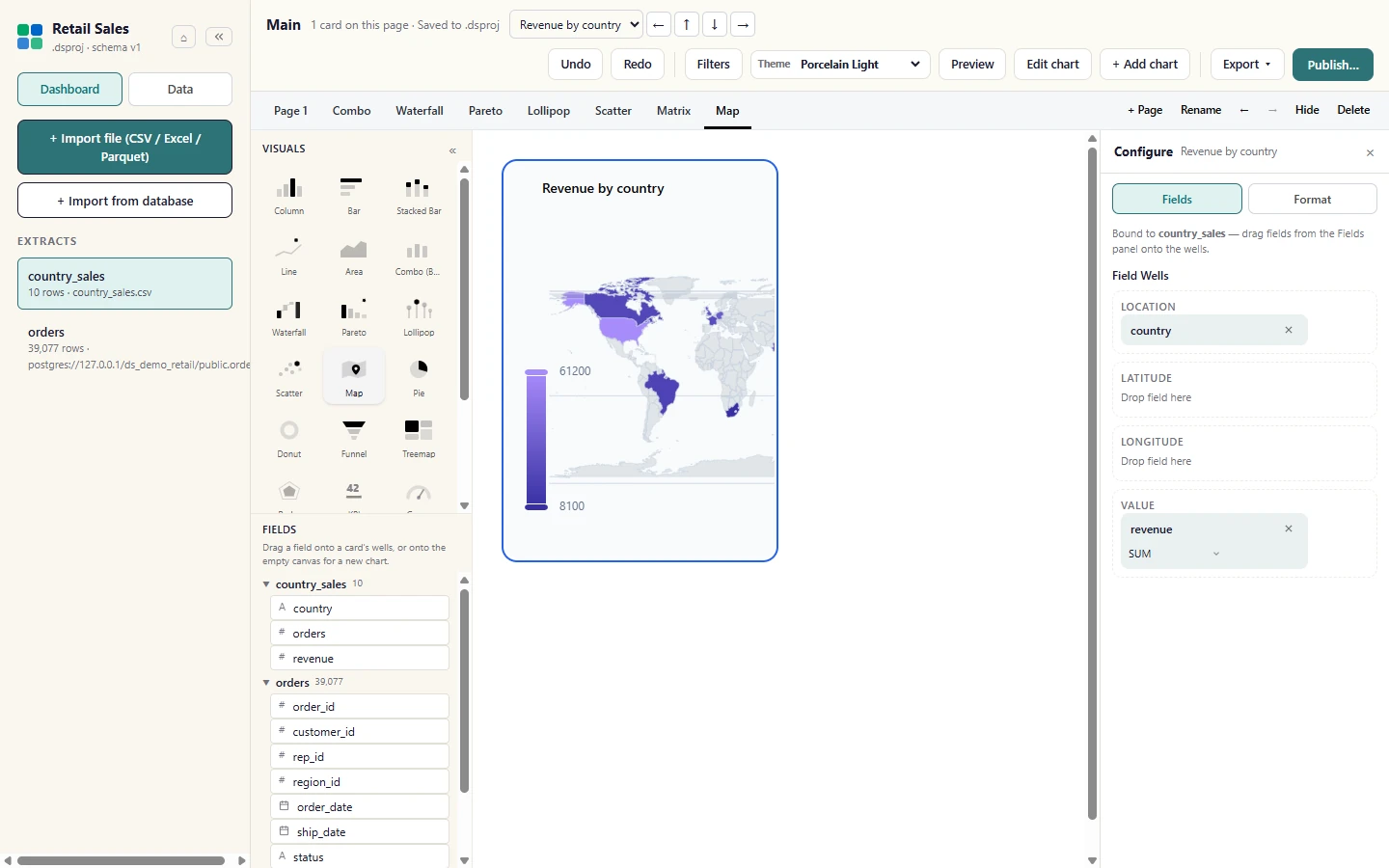Select the Pareto visual icon
Viewport: 1389px width, 868px height.
(354, 316)
